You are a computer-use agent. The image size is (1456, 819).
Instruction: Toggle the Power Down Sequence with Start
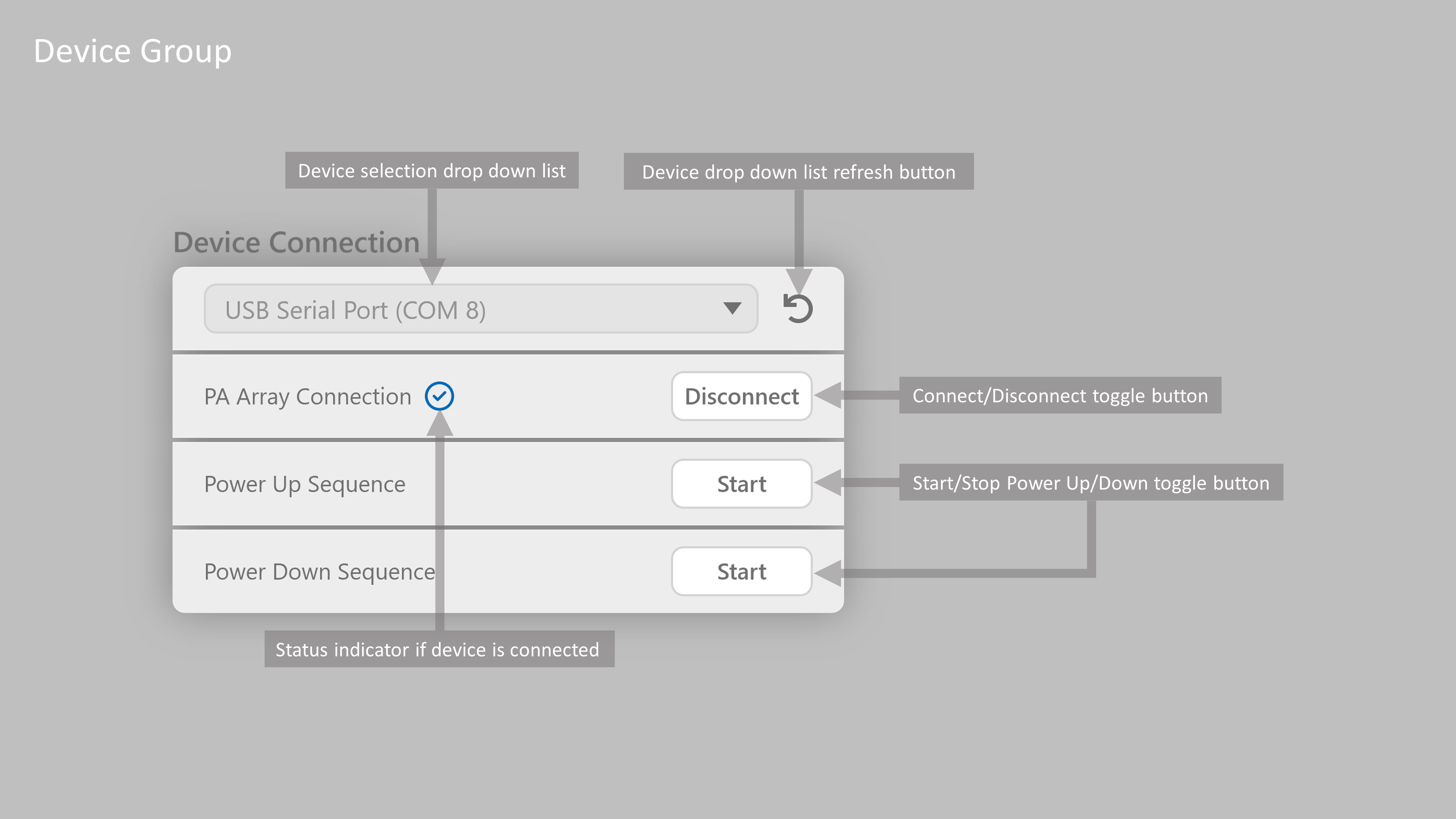pos(741,571)
